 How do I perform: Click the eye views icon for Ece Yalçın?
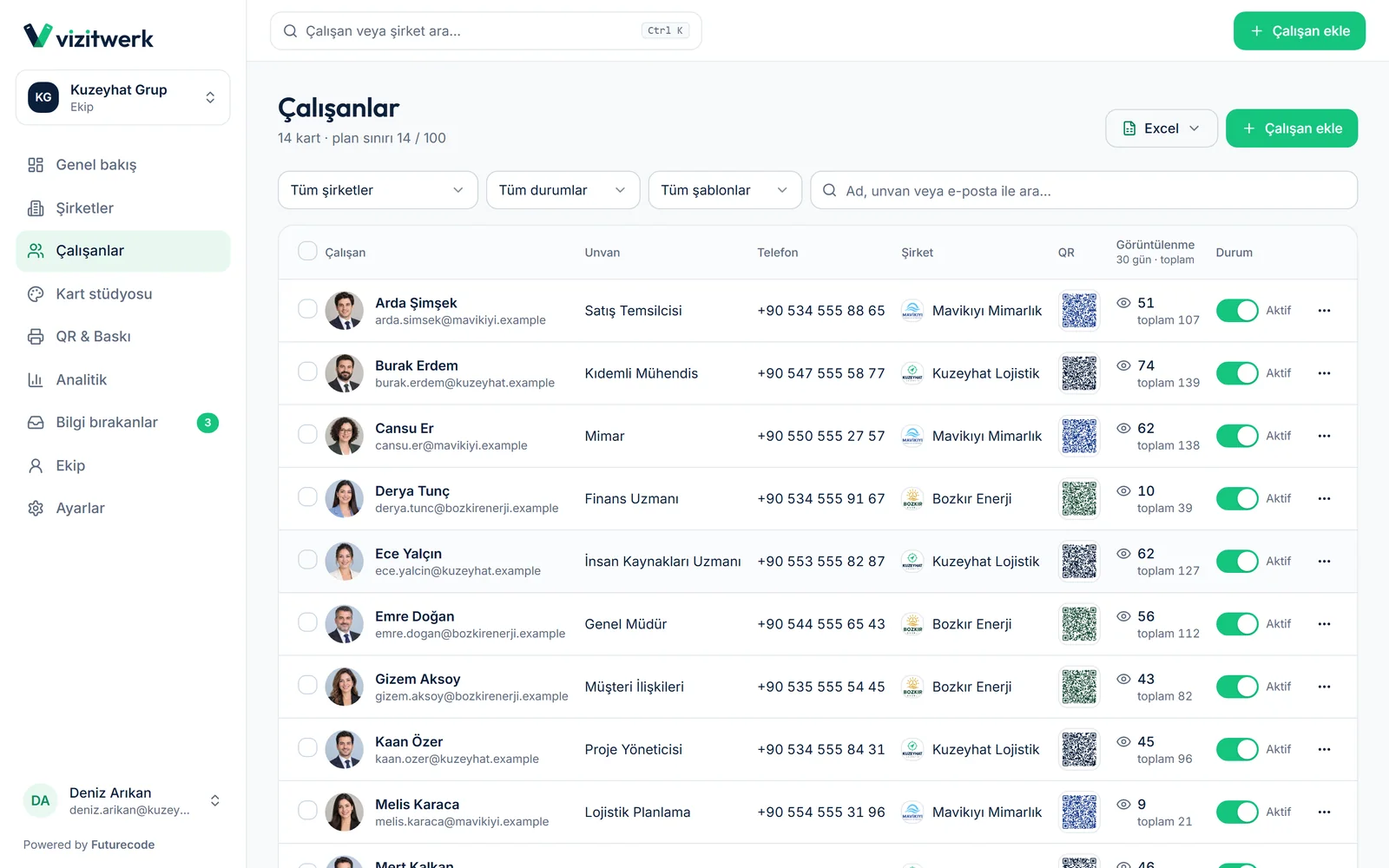[x=1123, y=554]
